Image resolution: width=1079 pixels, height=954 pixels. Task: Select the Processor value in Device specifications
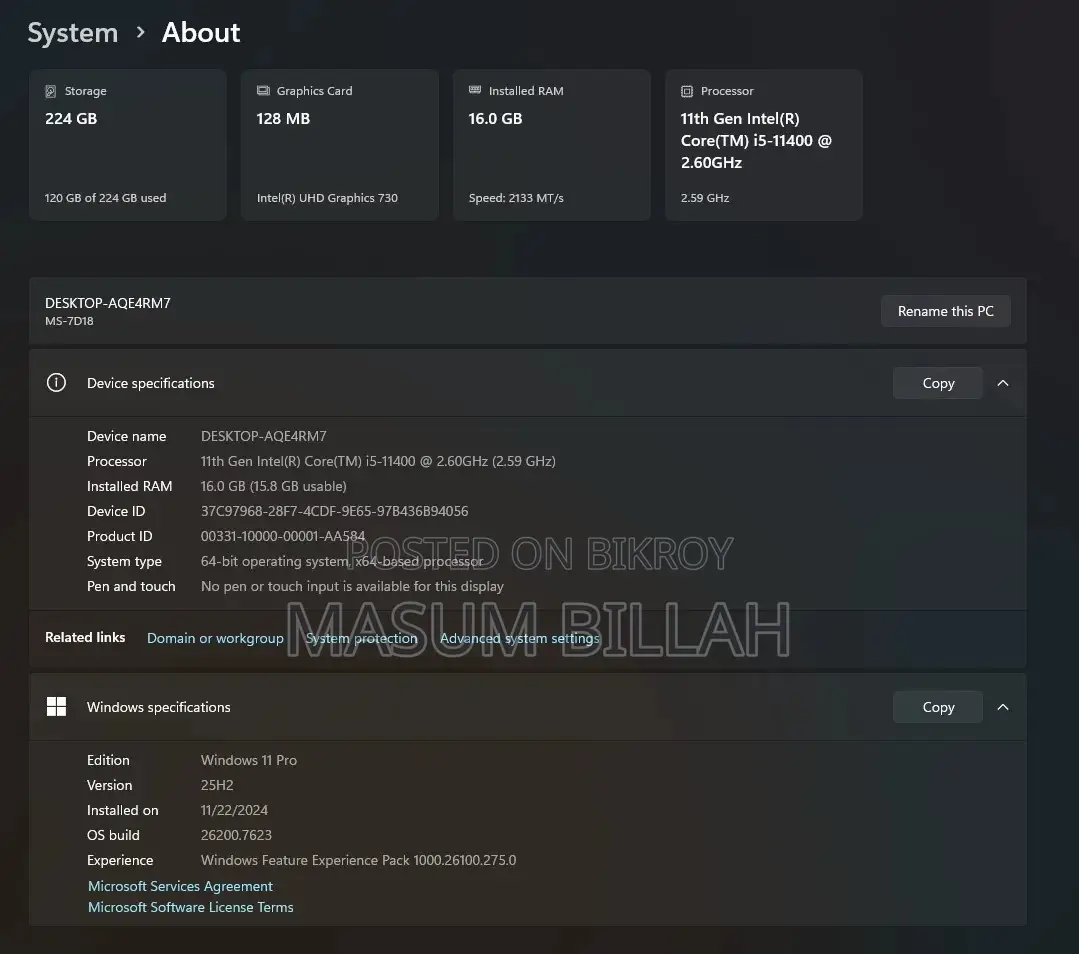tap(378, 461)
